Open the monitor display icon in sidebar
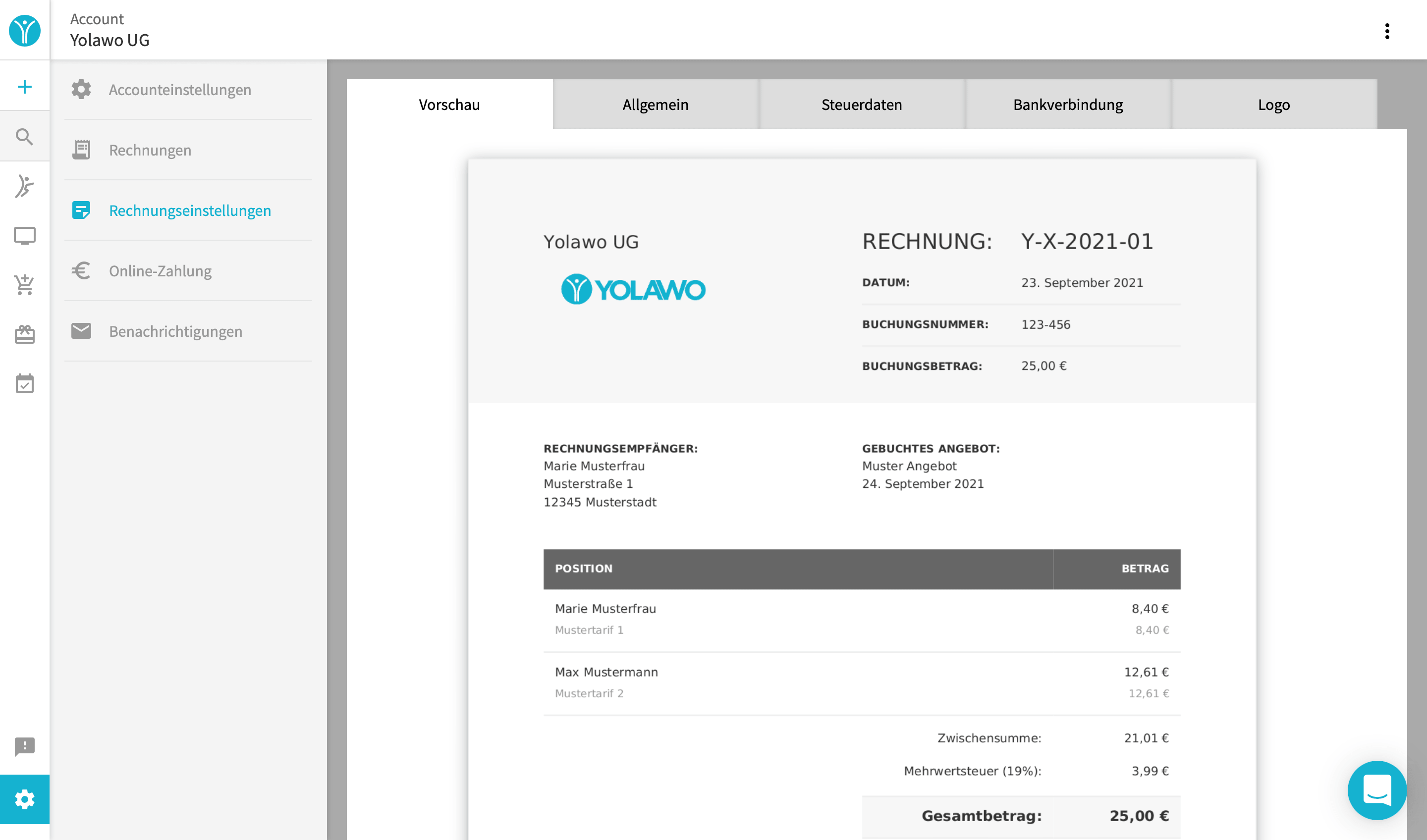Screen dimensions: 1427x840 24,235
